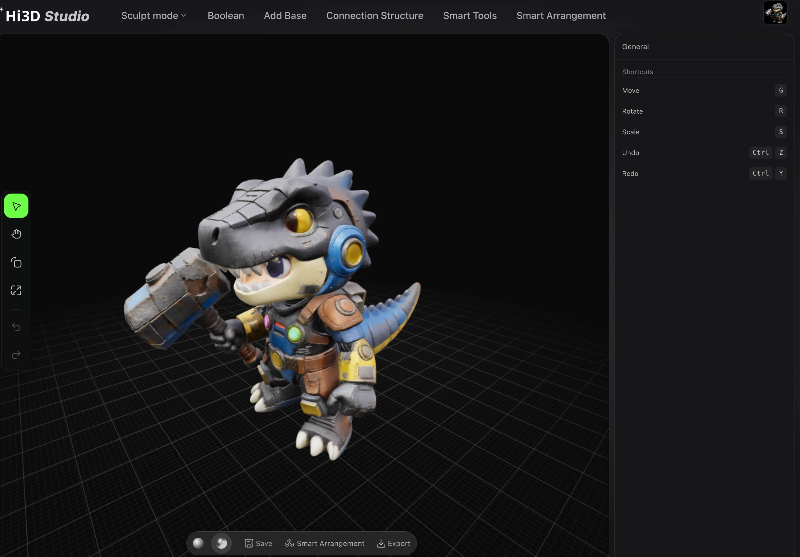Export the model from bottom bar
The width and height of the screenshot is (800, 557).
click(x=393, y=543)
